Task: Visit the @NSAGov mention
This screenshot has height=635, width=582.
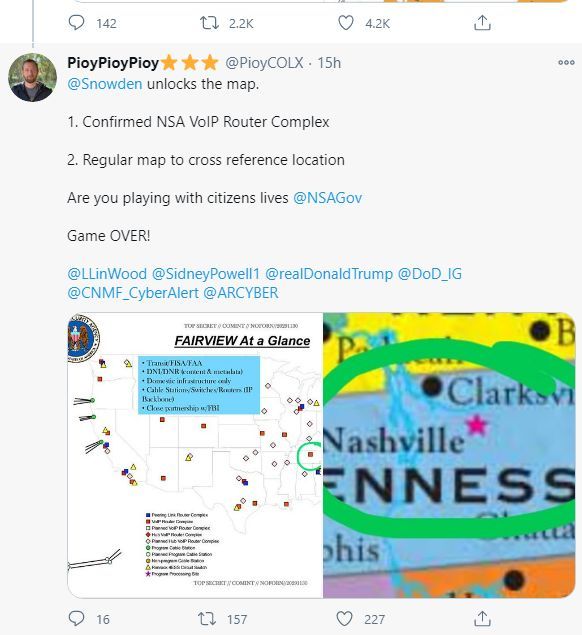Action: [x=327, y=198]
